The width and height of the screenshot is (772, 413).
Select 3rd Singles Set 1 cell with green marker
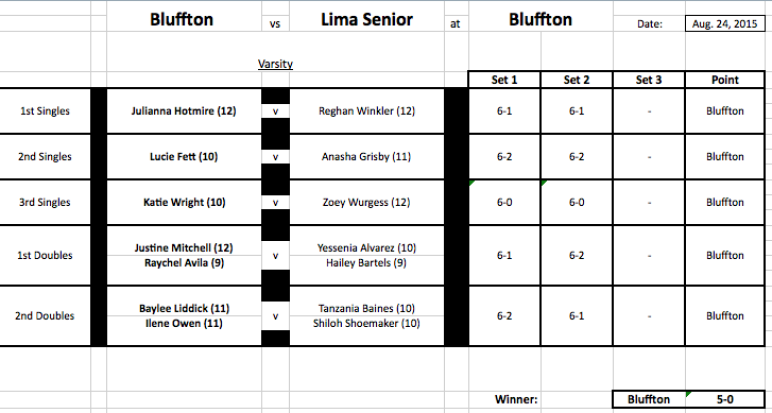(504, 202)
